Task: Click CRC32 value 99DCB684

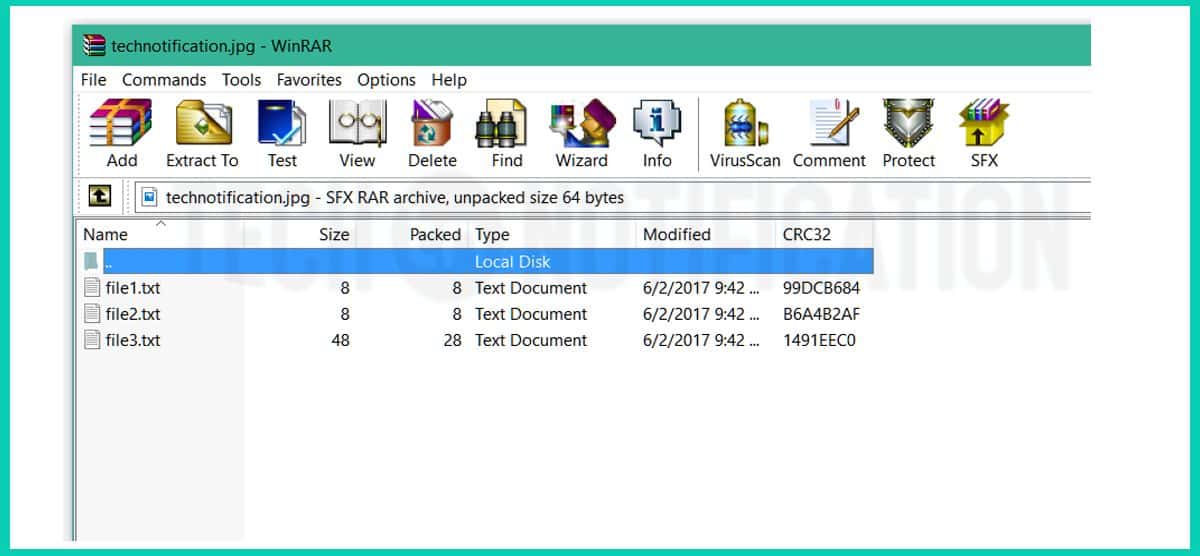Action: 821,288
